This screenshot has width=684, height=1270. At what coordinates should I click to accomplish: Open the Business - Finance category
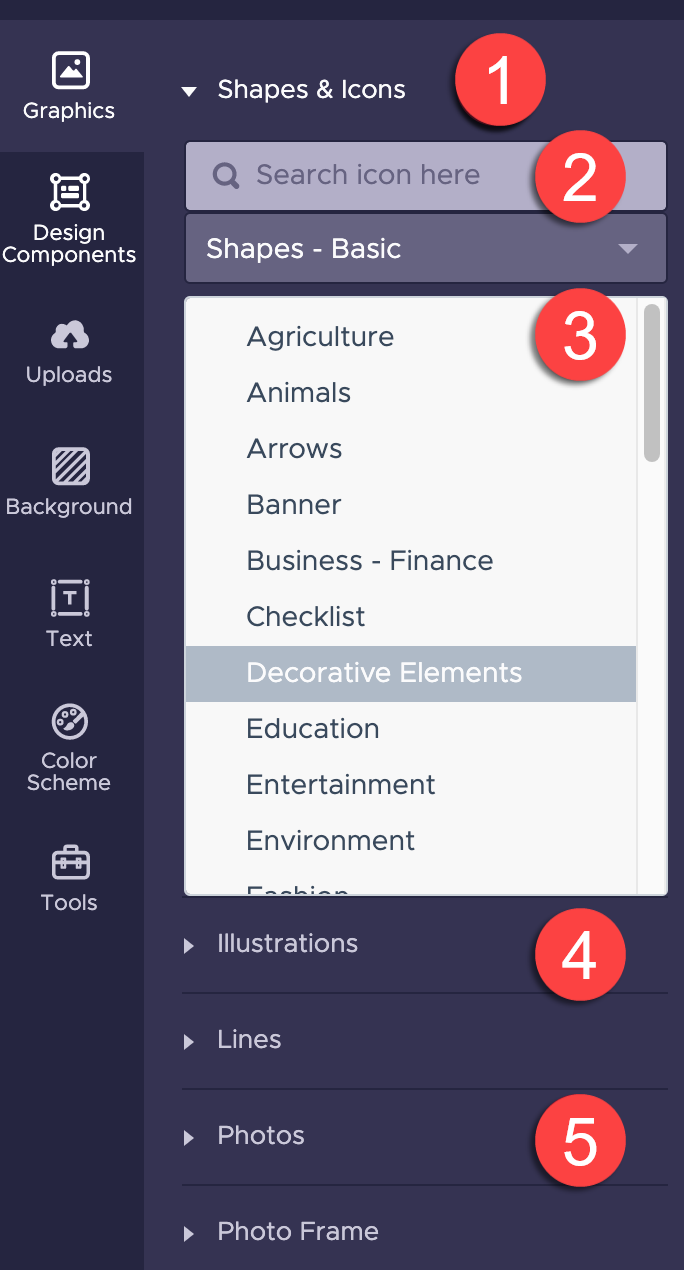[369, 560]
